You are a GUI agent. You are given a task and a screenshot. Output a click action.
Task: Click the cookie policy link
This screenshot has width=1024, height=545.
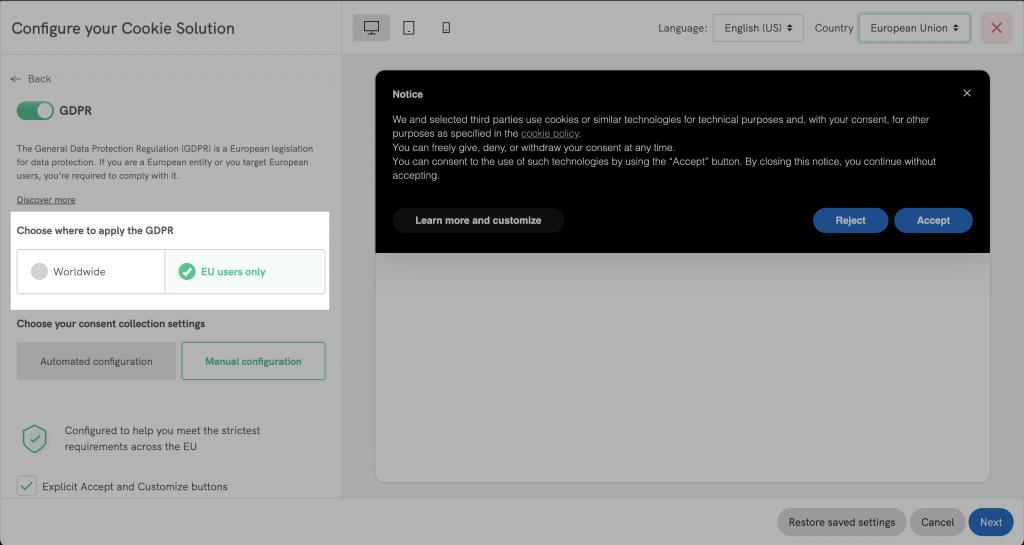(x=550, y=133)
